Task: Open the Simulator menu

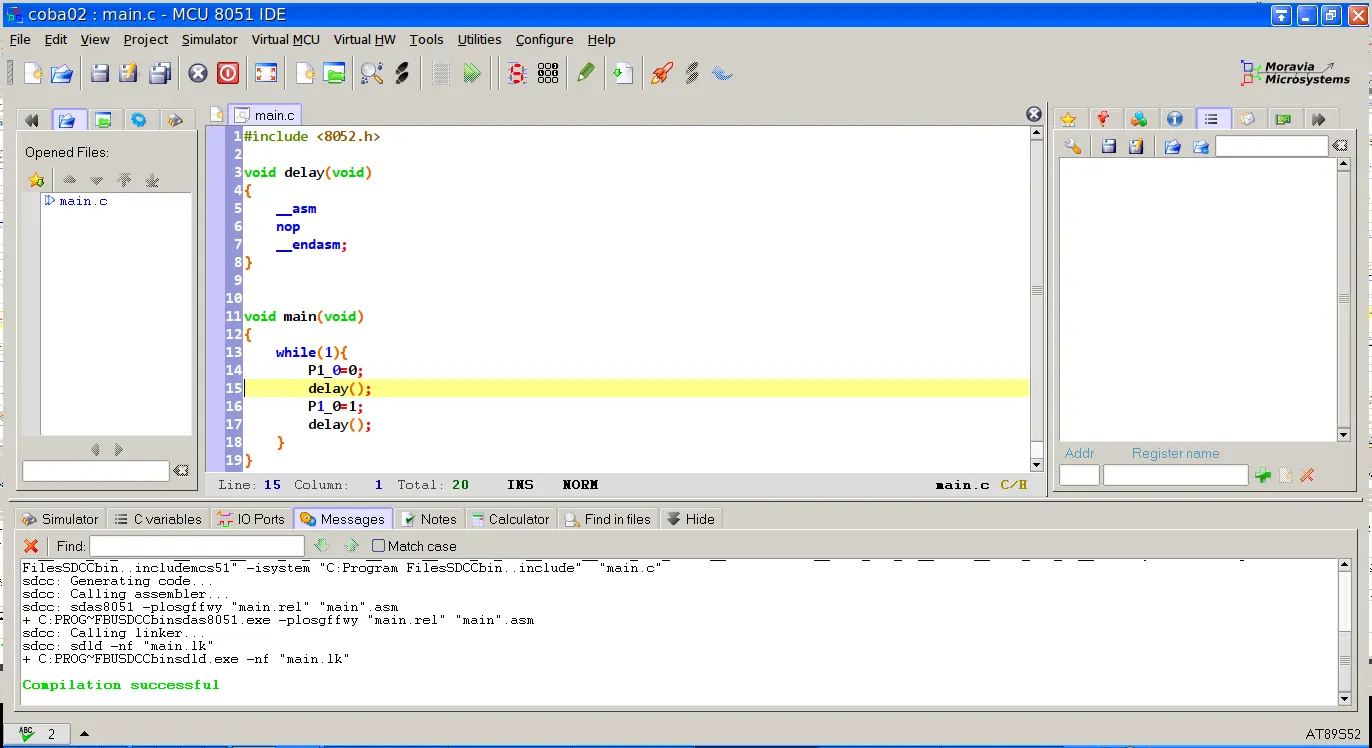Action: pos(210,40)
